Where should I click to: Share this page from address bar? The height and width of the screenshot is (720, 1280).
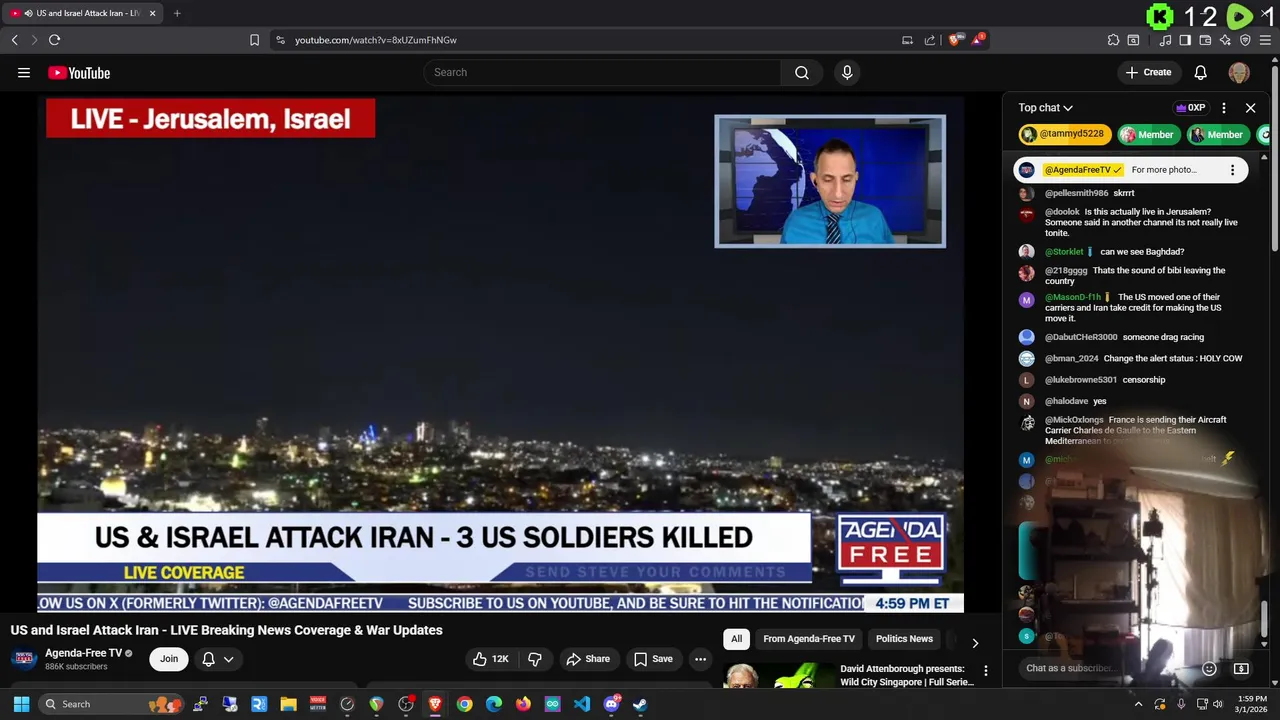[930, 40]
